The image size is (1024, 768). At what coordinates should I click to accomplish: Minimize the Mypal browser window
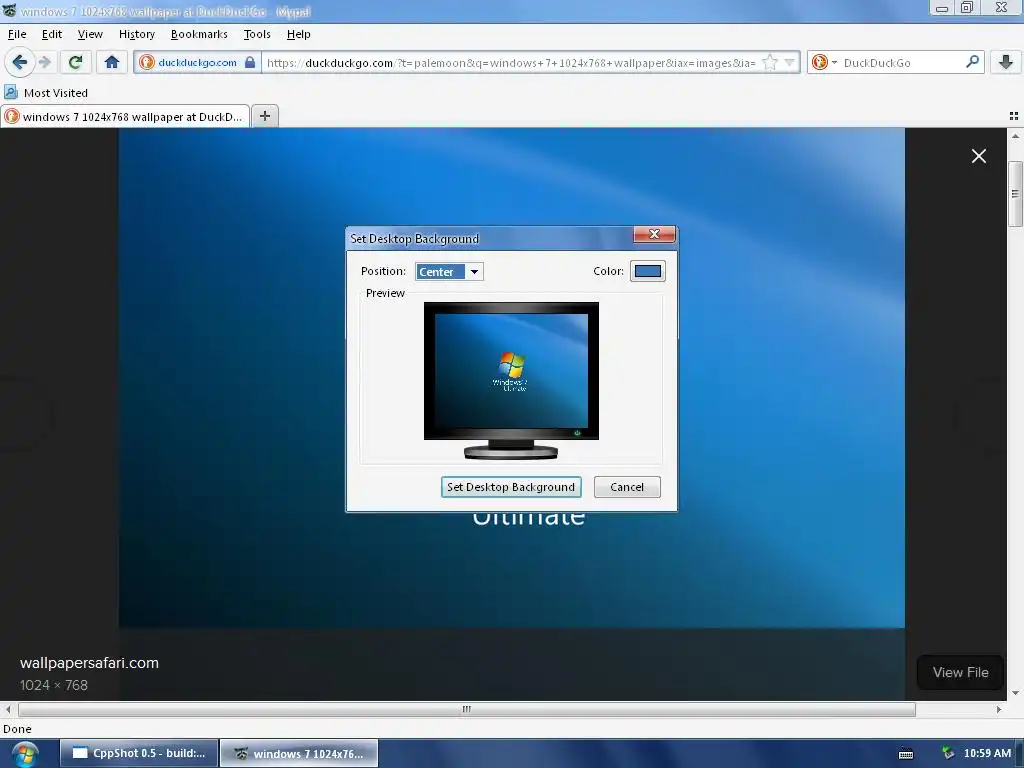tap(942, 8)
